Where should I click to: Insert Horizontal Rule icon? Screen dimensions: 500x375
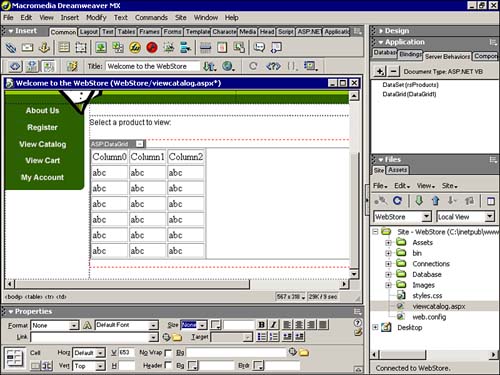click(x=205, y=48)
